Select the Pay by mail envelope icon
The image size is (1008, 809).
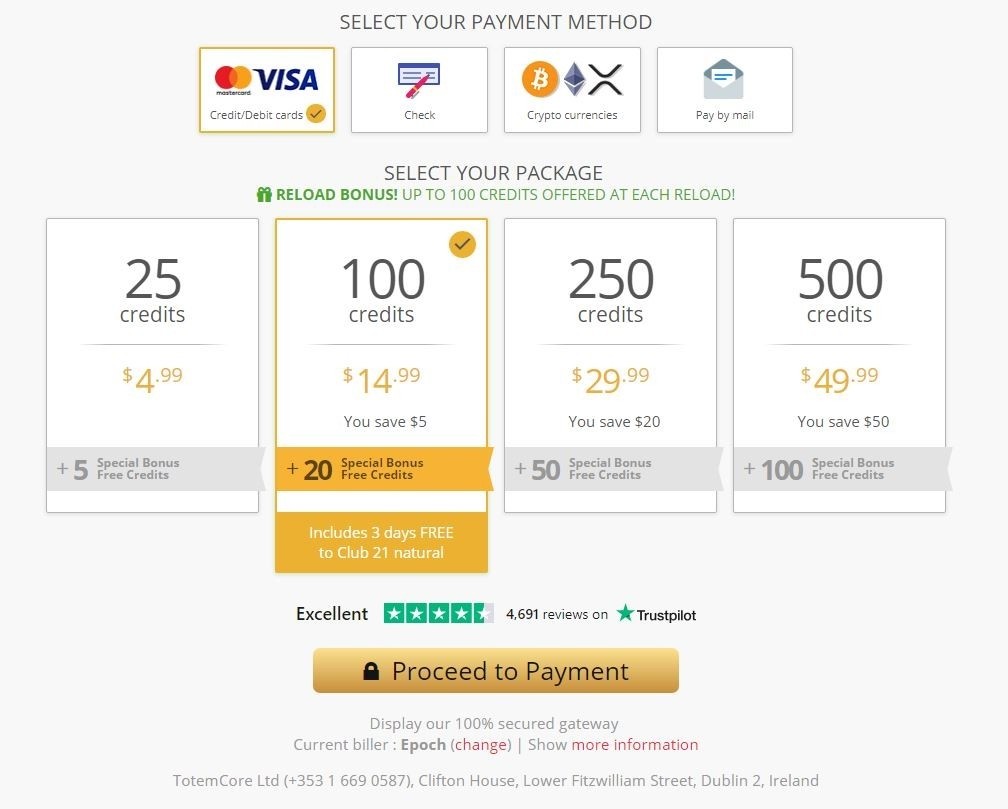[x=724, y=79]
